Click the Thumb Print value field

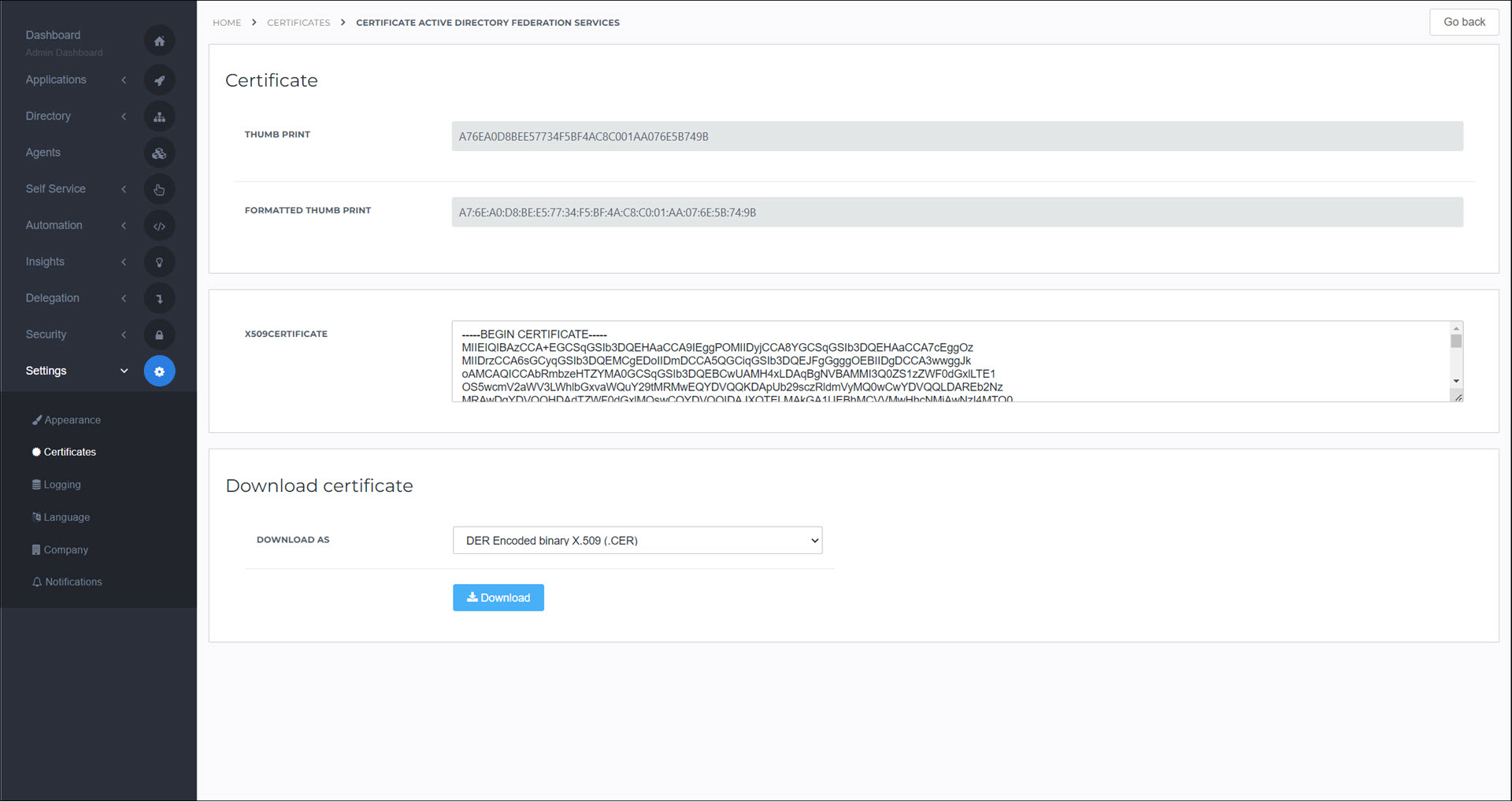point(957,136)
